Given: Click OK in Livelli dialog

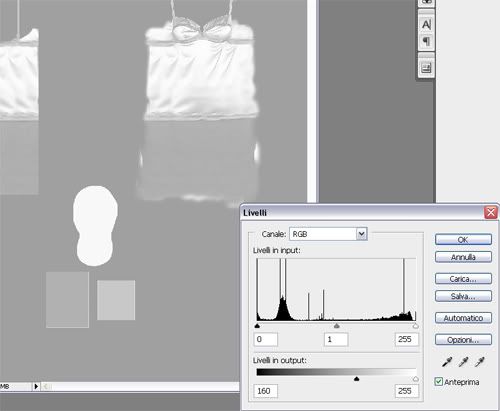Looking at the screenshot, I should pyautogui.click(x=463, y=240).
